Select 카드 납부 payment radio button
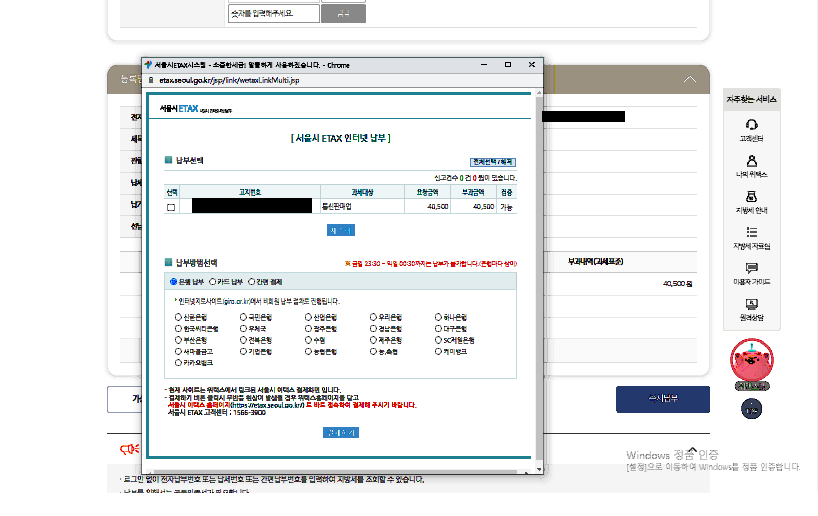818x516 pixels. click(x=212, y=282)
